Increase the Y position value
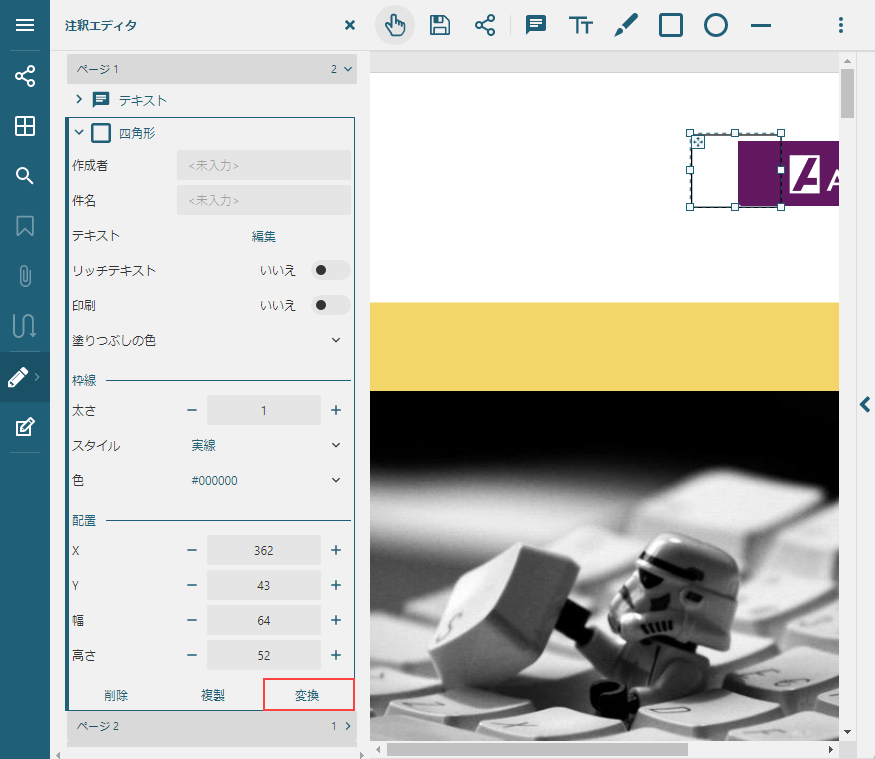The width and height of the screenshot is (875, 759). coord(336,585)
